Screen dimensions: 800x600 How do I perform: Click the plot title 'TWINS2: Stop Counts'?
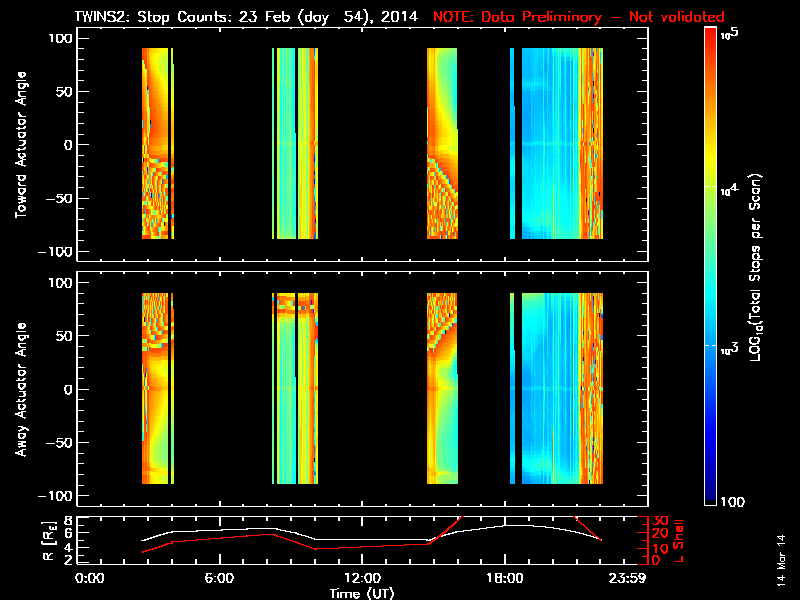150,17
